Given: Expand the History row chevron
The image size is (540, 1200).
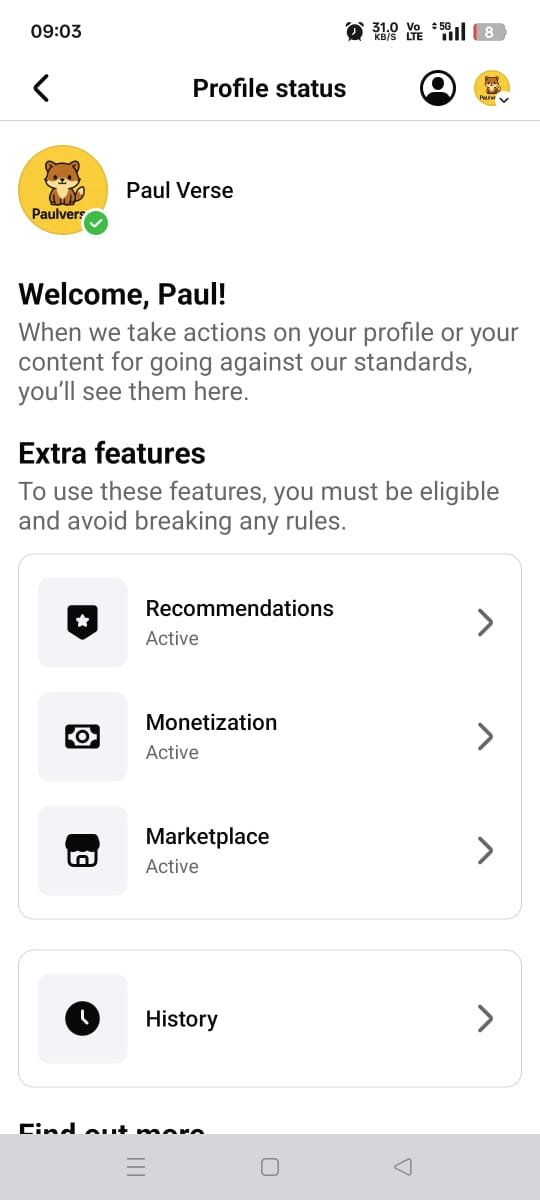Looking at the screenshot, I should tap(485, 1018).
